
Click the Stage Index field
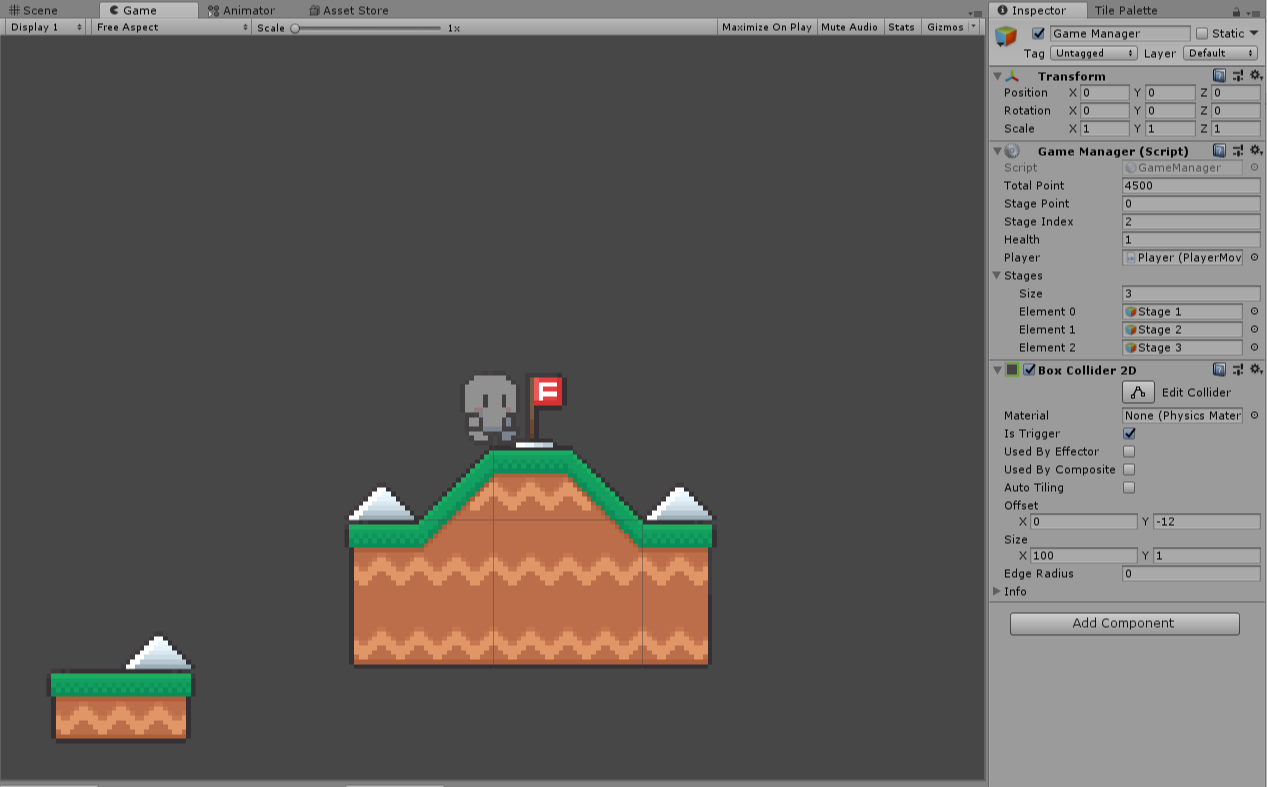click(x=1191, y=222)
